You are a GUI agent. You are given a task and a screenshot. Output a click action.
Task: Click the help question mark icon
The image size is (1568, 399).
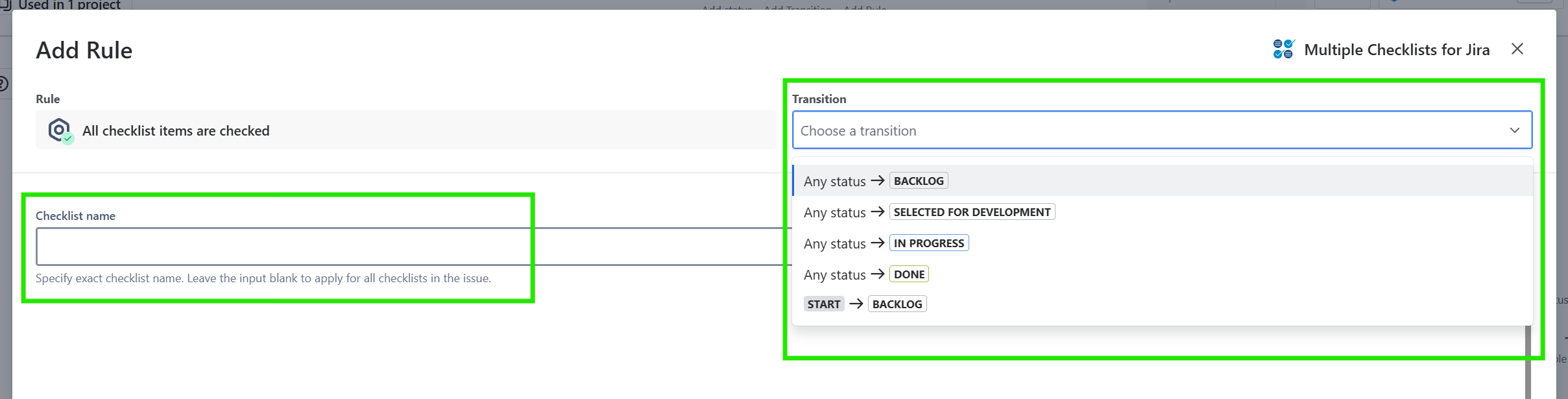point(3,84)
